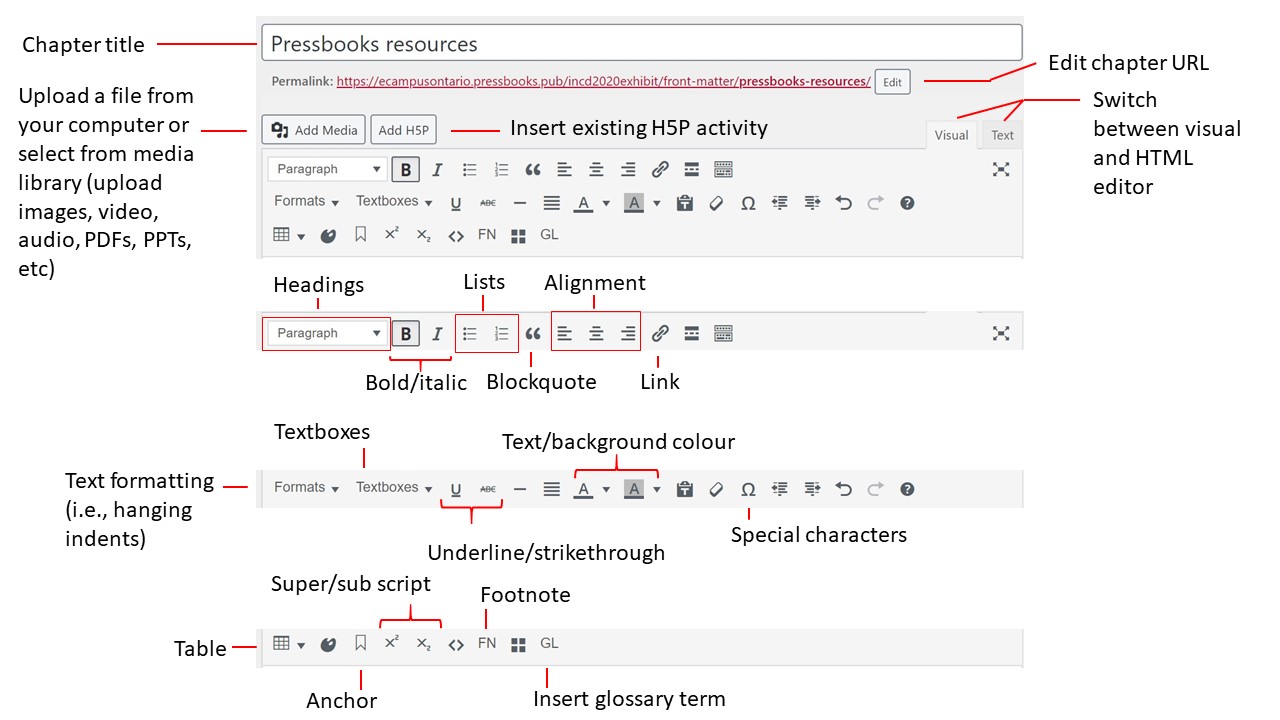The image size is (1280, 720).
Task: Insert glossary term GL in main editor
Action: (549, 235)
